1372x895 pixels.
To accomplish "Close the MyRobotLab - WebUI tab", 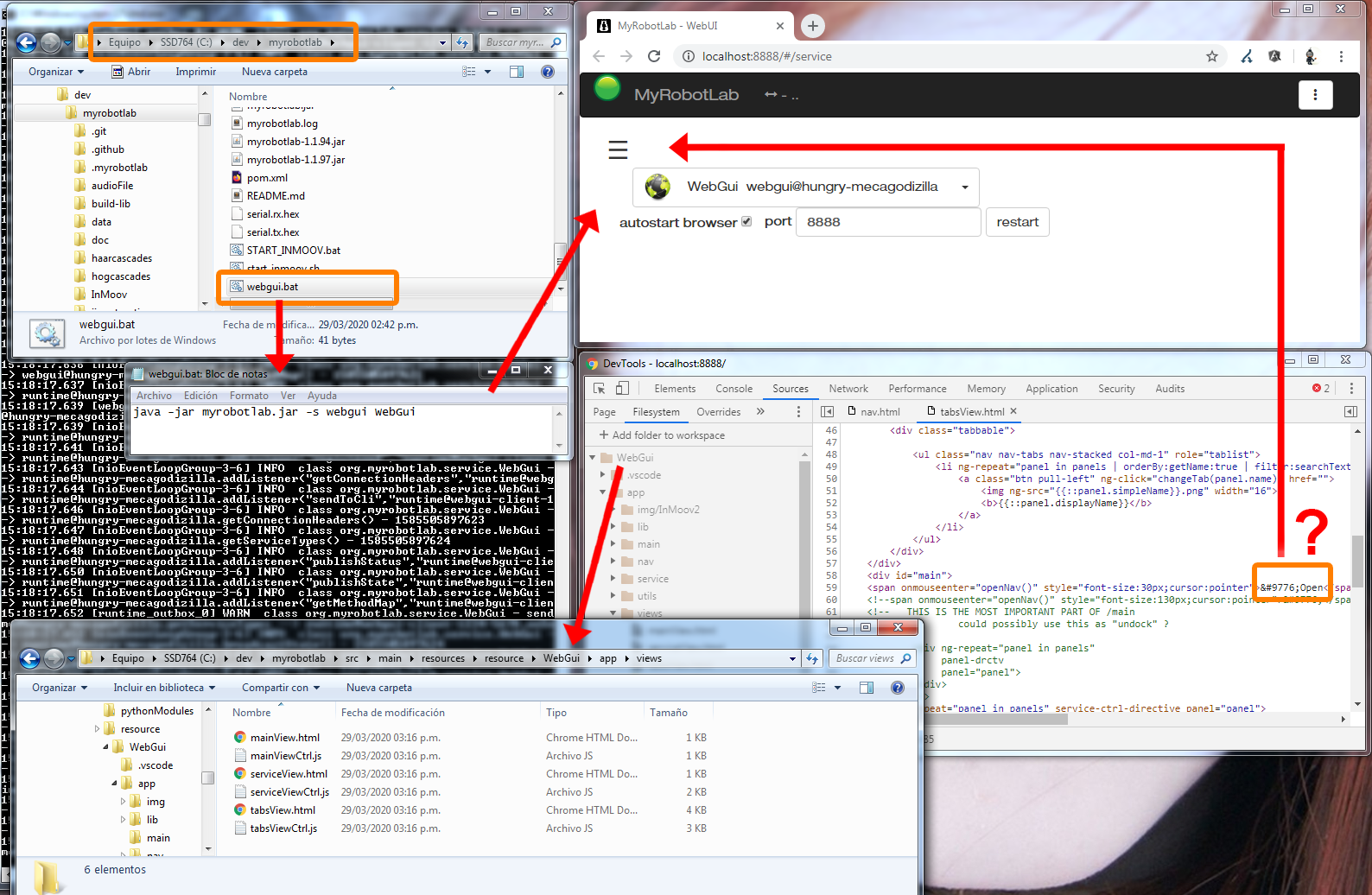I will click(x=780, y=26).
